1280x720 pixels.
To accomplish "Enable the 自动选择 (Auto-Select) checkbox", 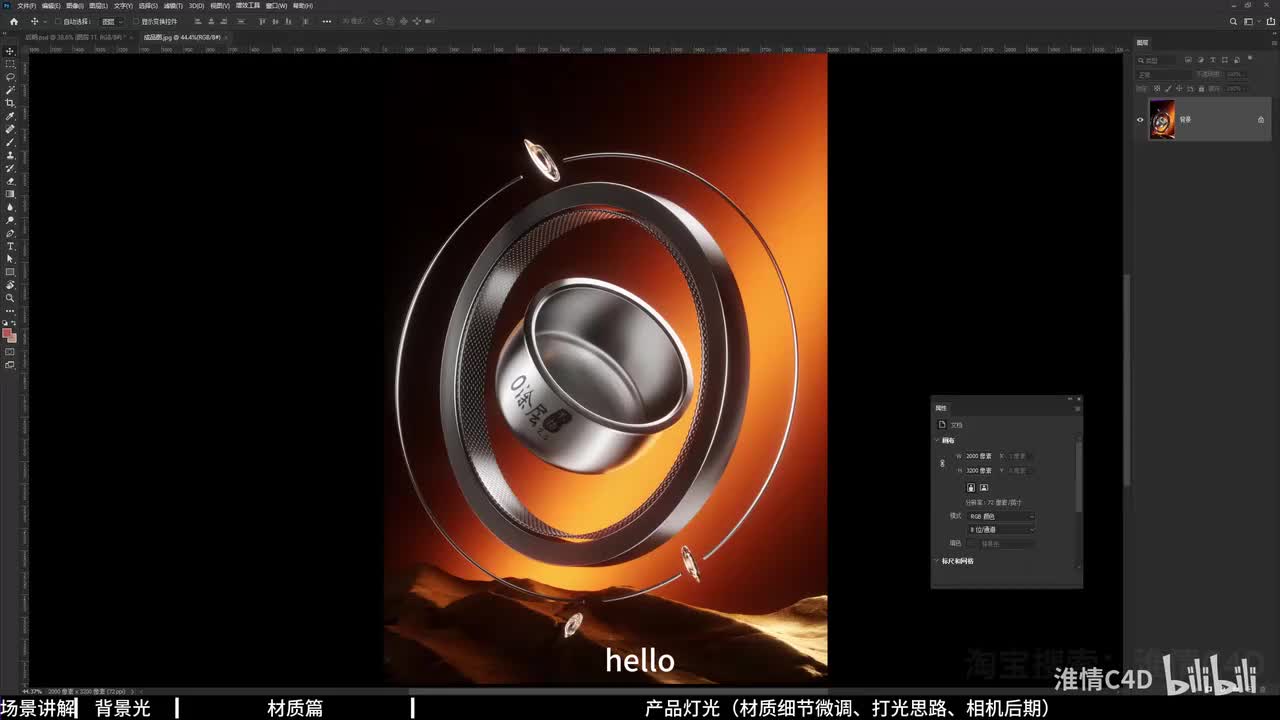I will tap(57, 21).
